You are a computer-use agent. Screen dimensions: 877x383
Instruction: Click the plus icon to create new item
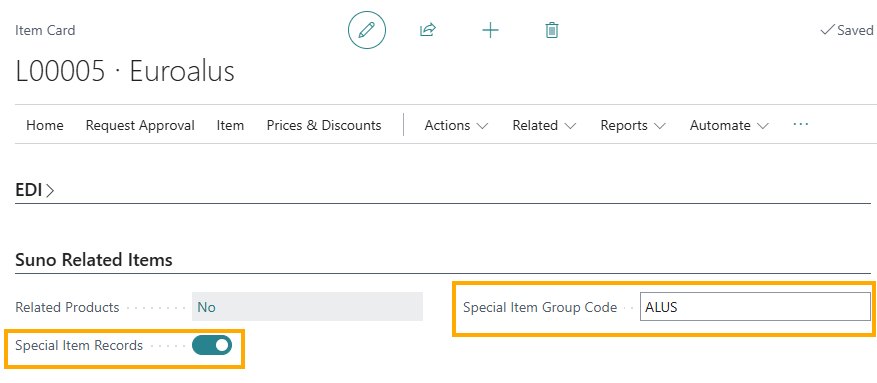[491, 30]
